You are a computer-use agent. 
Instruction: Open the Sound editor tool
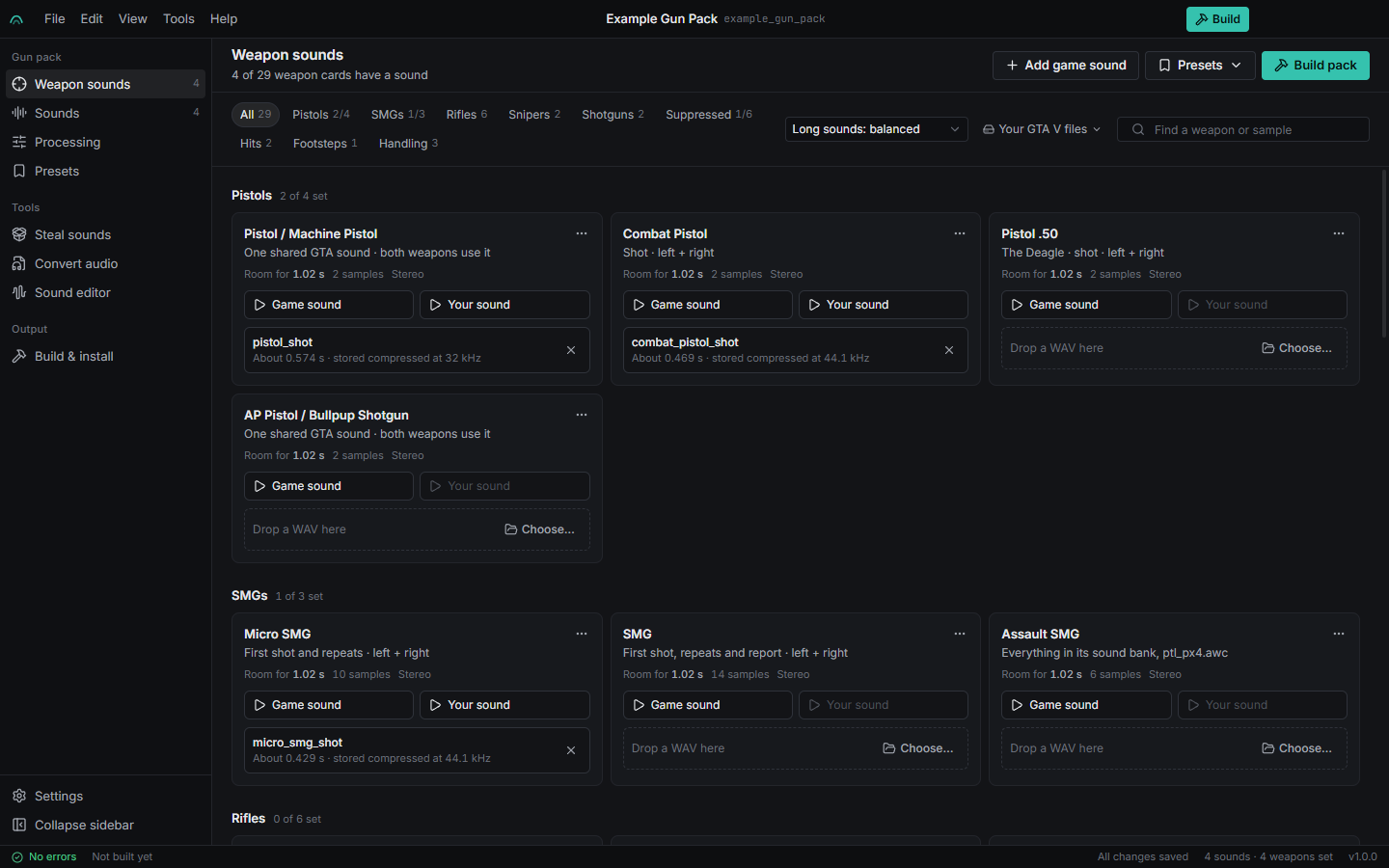pos(103,292)
